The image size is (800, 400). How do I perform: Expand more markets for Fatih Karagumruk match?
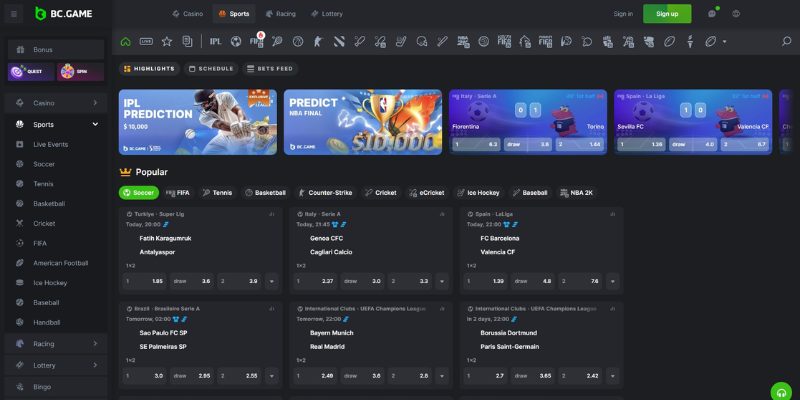tap(272, 281)
